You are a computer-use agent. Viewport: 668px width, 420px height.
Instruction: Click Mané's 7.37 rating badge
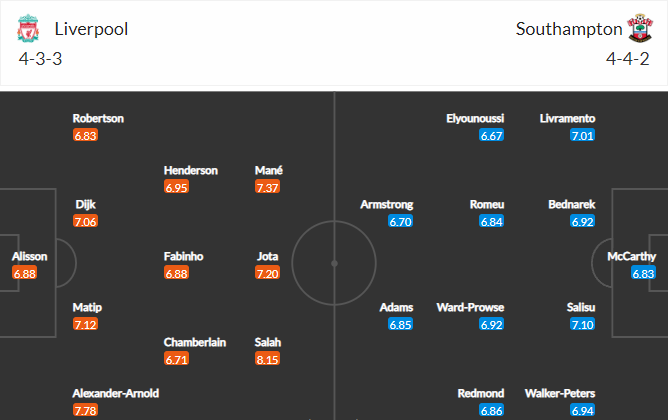tap(268, 187)
